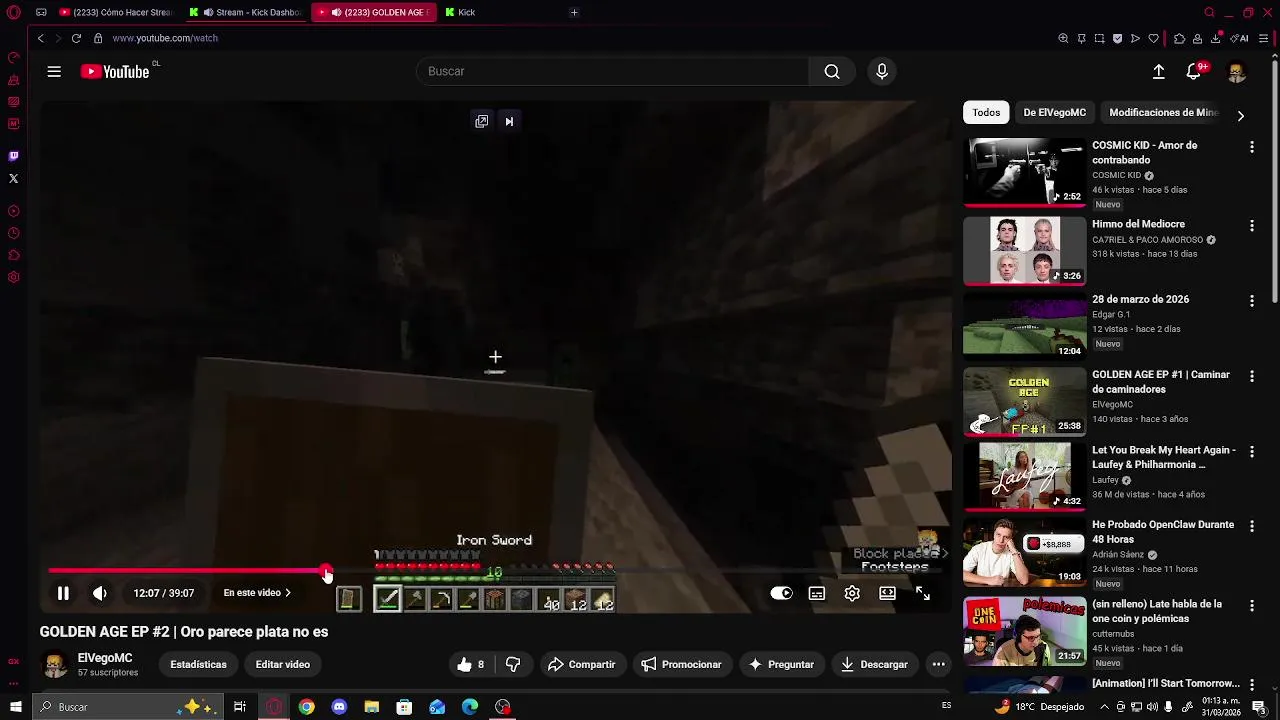Switch to 'Cómo Hacer Stream' tab
Screen dimensions: 1280x720
(115, 12)
